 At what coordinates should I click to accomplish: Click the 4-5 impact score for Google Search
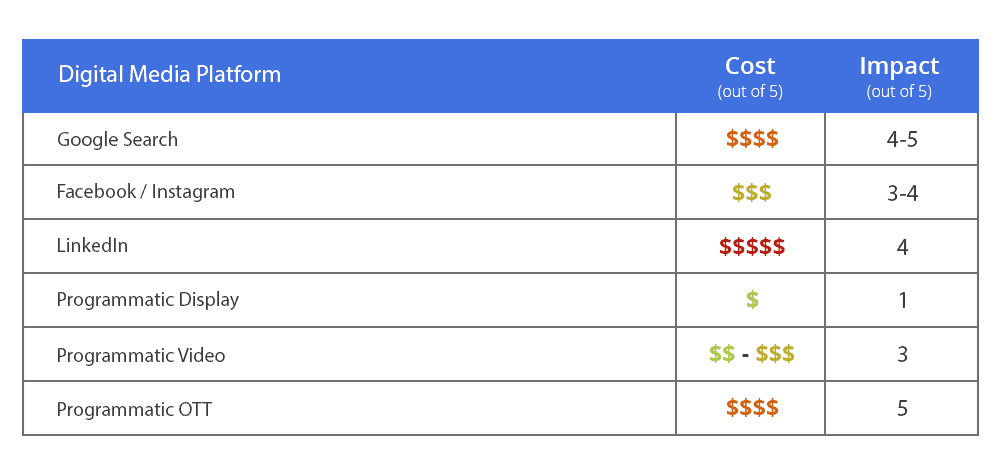click(902, 139)
